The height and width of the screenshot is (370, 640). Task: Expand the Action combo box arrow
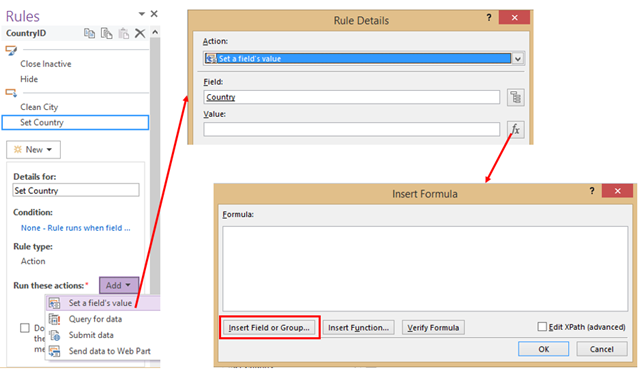coord(518,59)
